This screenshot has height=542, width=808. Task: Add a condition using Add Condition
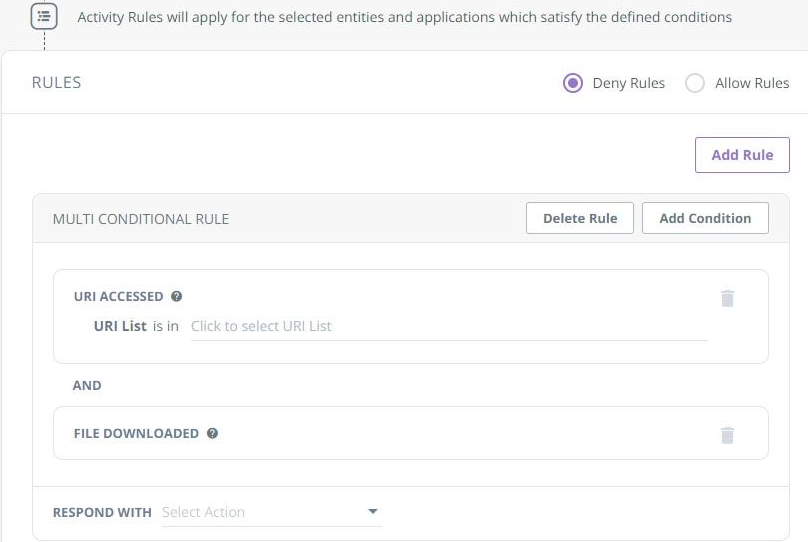coord(705,218)
